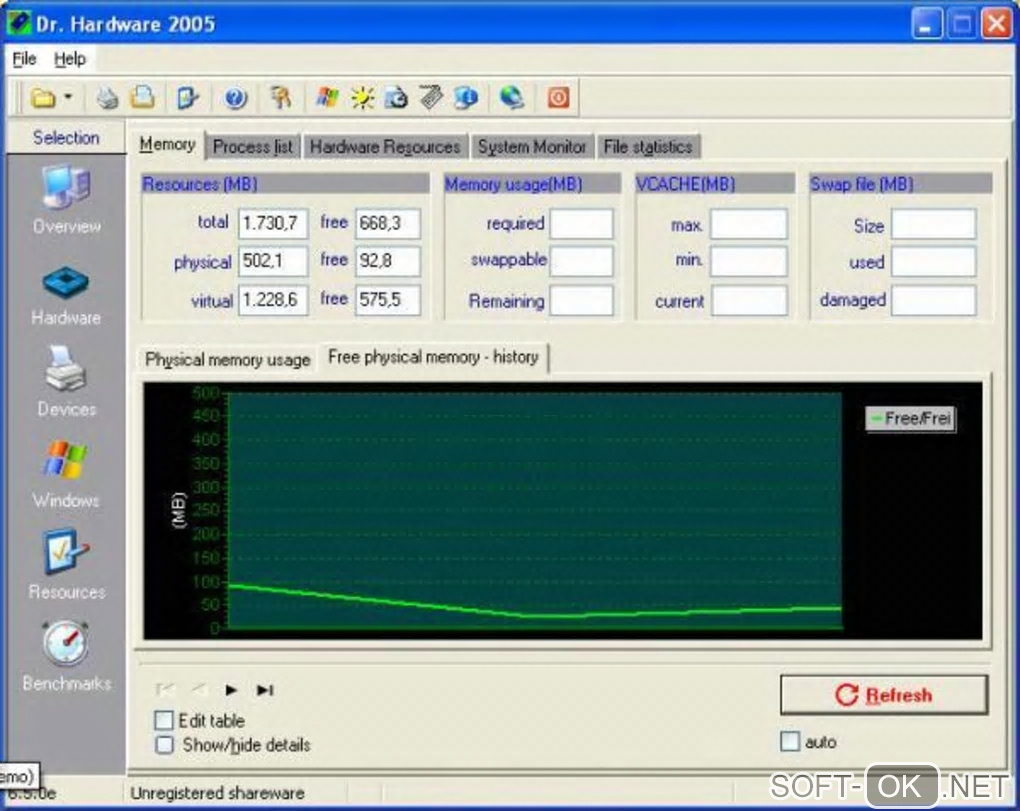Viewport: 1020px width, 811px height.
Task: Click the Selection sidebar header
Action: point(66,138)
